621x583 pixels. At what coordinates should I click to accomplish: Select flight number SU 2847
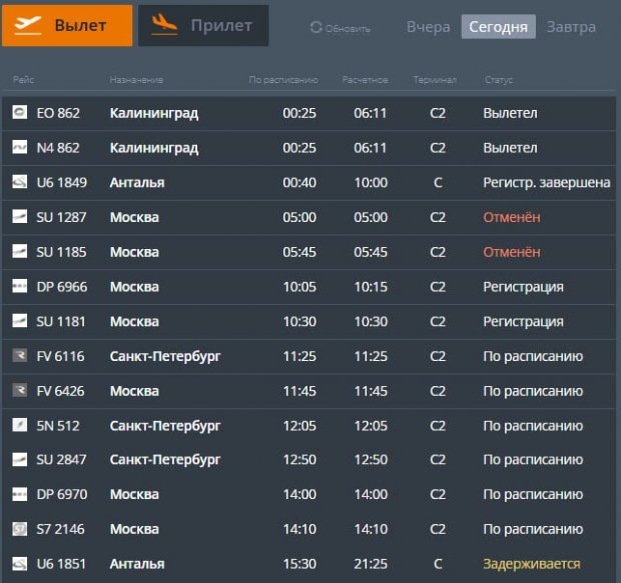click(x=61, y=460)
